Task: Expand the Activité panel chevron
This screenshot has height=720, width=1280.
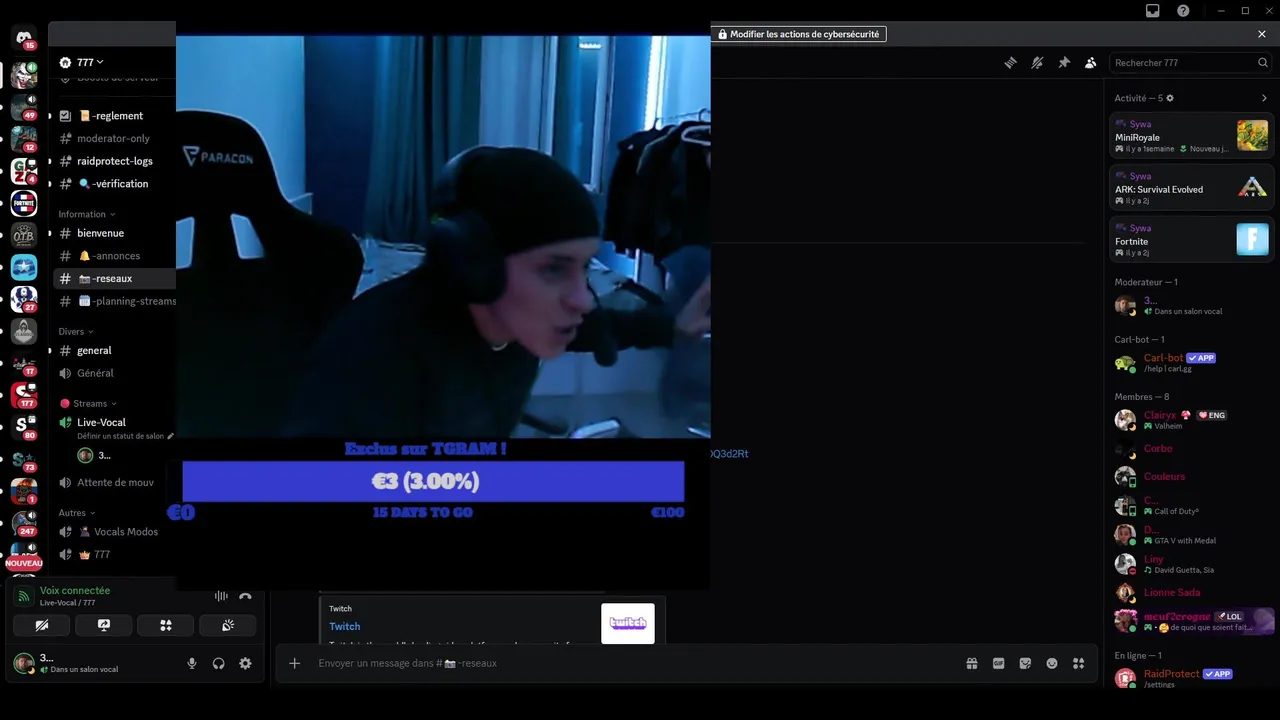Action: 1264,98
